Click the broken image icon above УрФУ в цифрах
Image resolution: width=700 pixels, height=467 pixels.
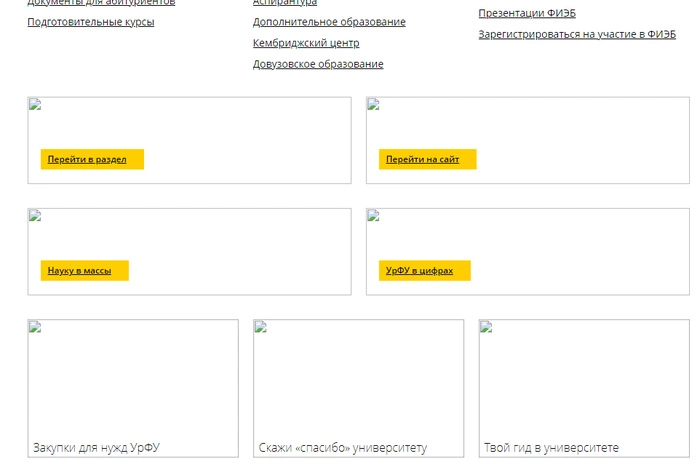374,216
